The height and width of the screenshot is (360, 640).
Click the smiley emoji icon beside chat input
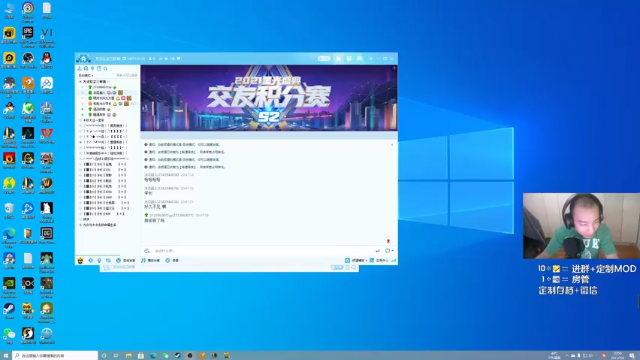click(147, 251)
